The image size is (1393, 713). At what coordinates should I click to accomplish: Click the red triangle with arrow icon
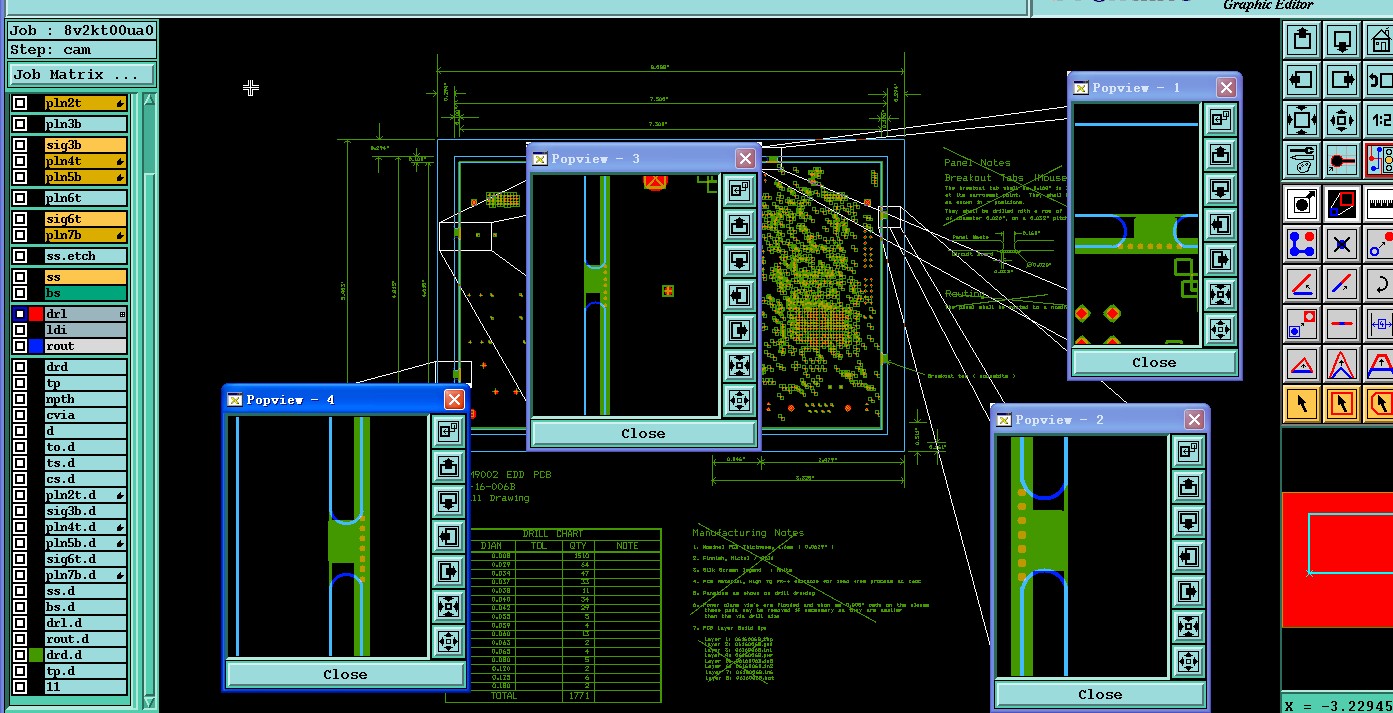[x=1301, y=365]
